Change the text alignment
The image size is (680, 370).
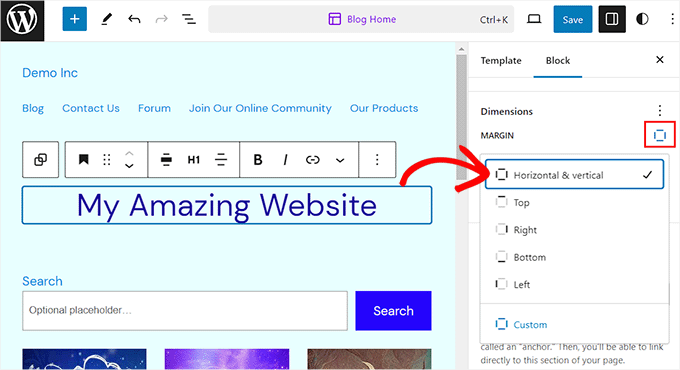pos(221,160)
